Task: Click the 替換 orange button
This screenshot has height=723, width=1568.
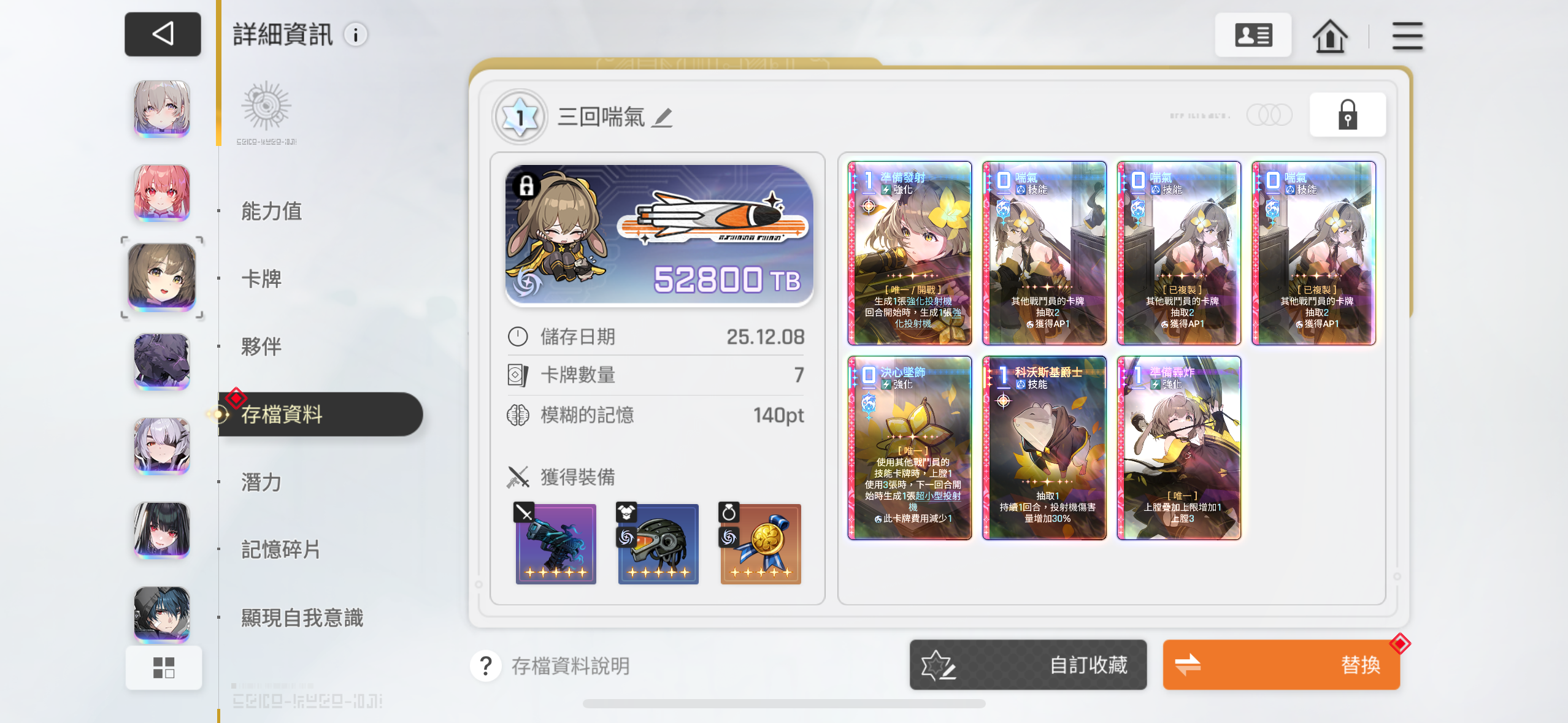Action: click(1282, 665)
